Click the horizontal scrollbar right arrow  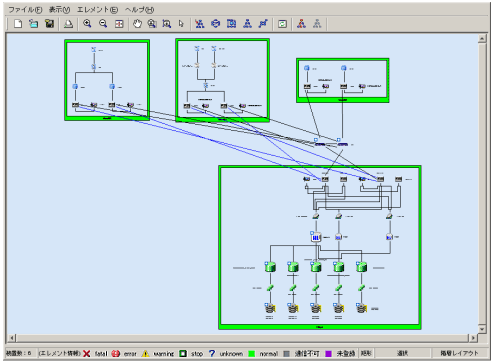pos(473,338)
